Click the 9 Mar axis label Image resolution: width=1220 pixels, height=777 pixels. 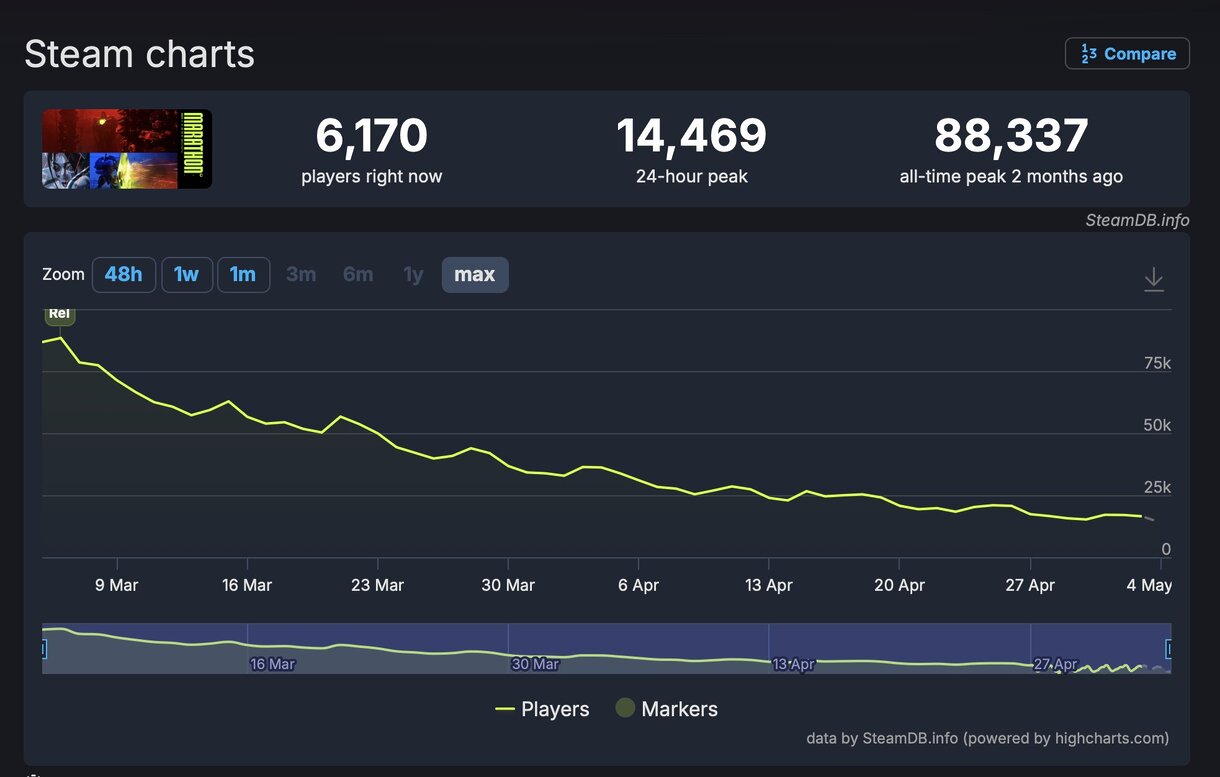(x=117, y=585)
